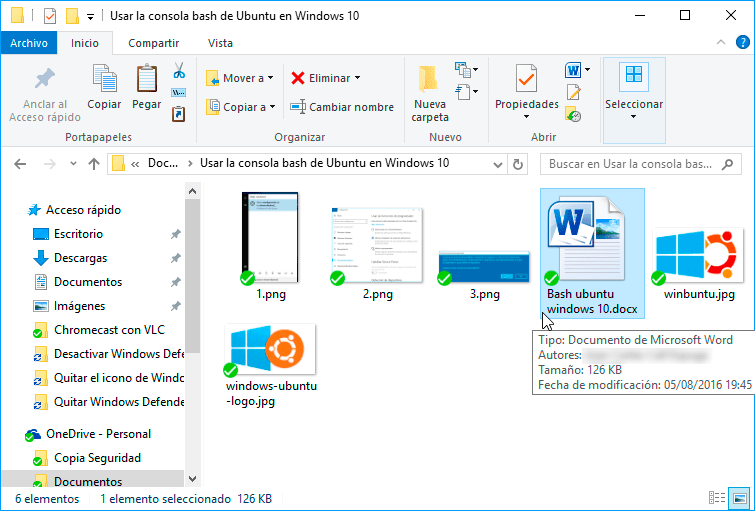
Task: Select Bash ubuntu windows 10.docx file
Action: pos(592,253)
